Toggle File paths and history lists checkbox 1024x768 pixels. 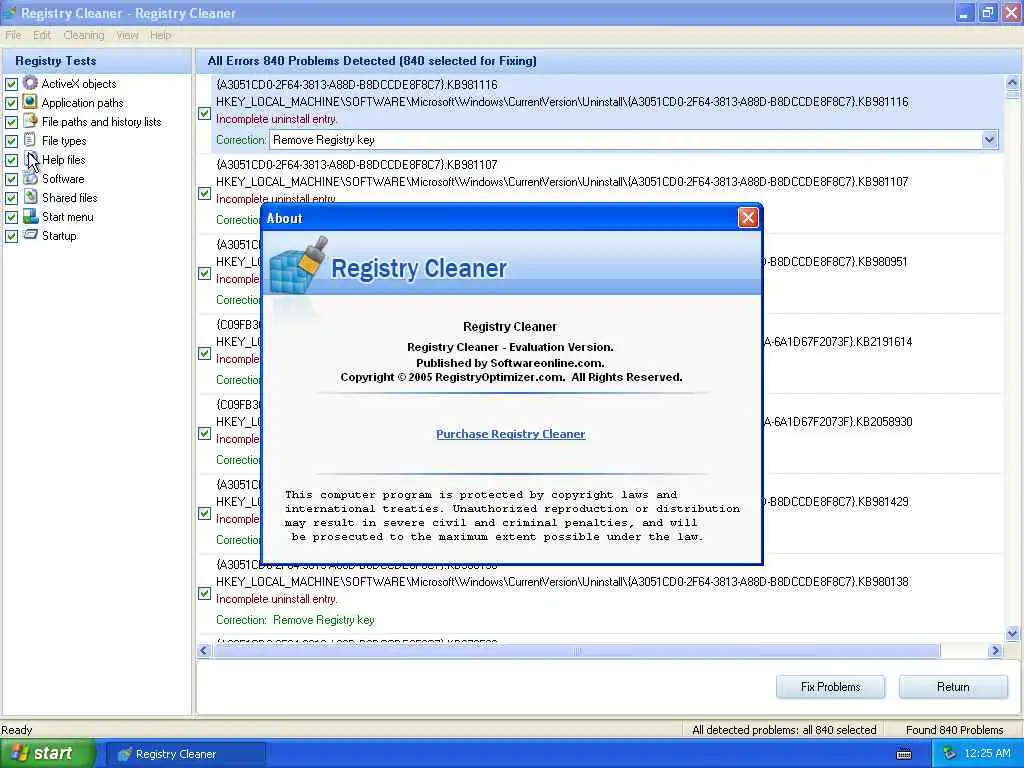[12, 121]
